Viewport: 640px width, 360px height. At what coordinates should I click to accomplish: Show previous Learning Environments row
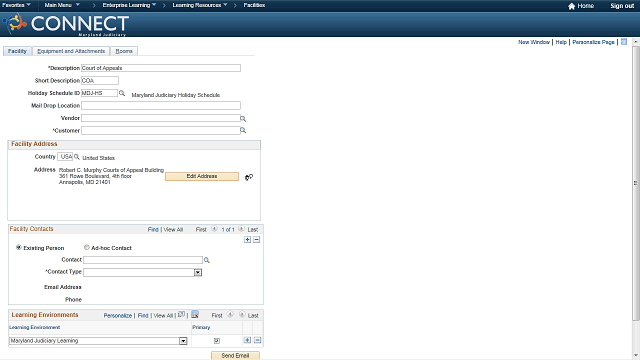230,315
